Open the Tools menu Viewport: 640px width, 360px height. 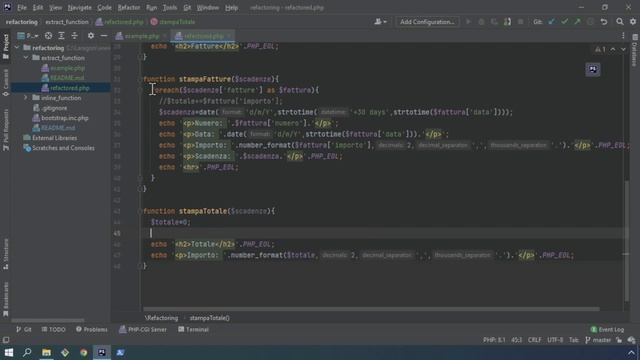coord(170,8)
